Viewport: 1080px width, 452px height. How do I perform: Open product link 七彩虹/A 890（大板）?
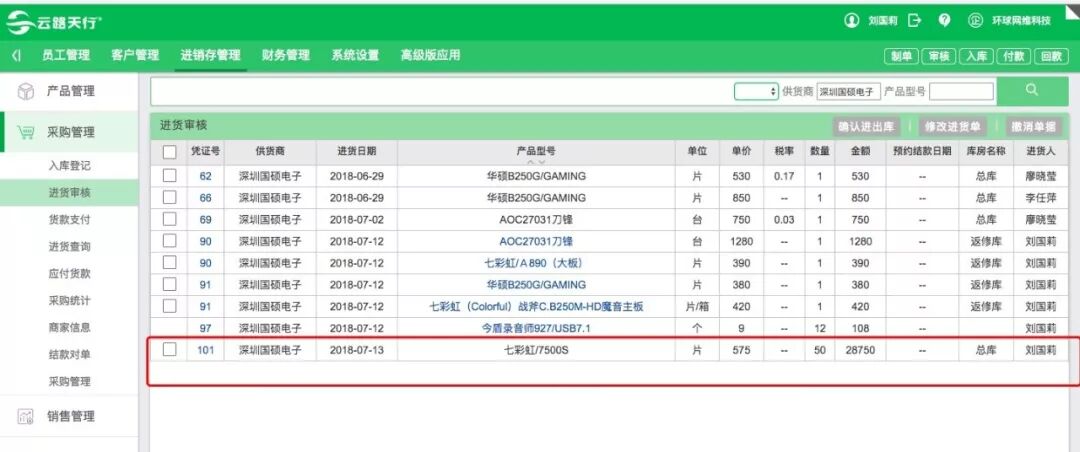[536, 263]
